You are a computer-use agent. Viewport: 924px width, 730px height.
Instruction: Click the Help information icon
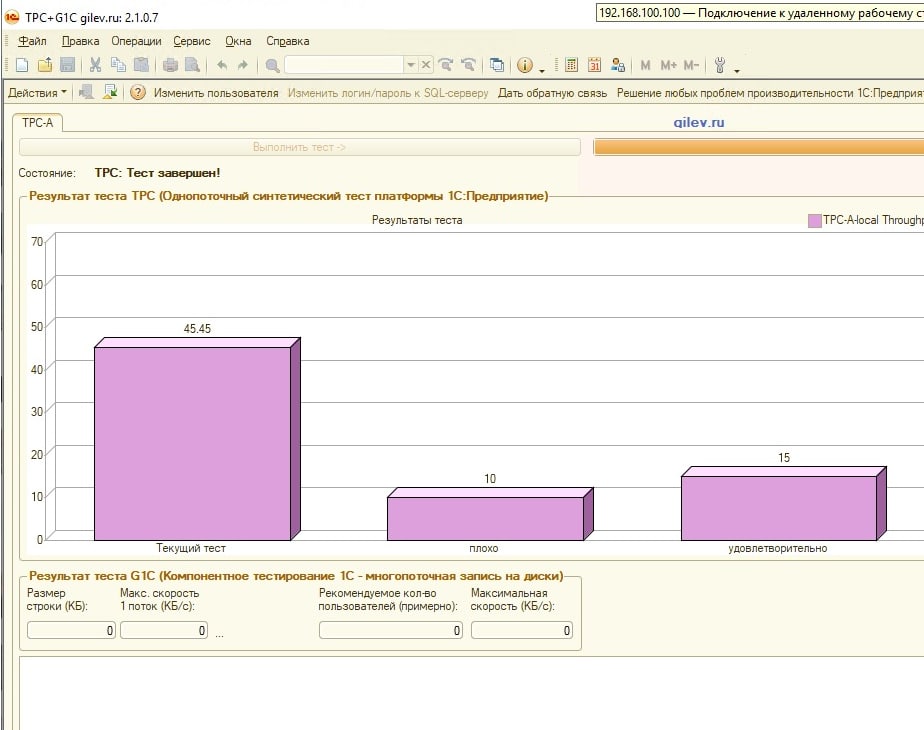coord(524,65)
